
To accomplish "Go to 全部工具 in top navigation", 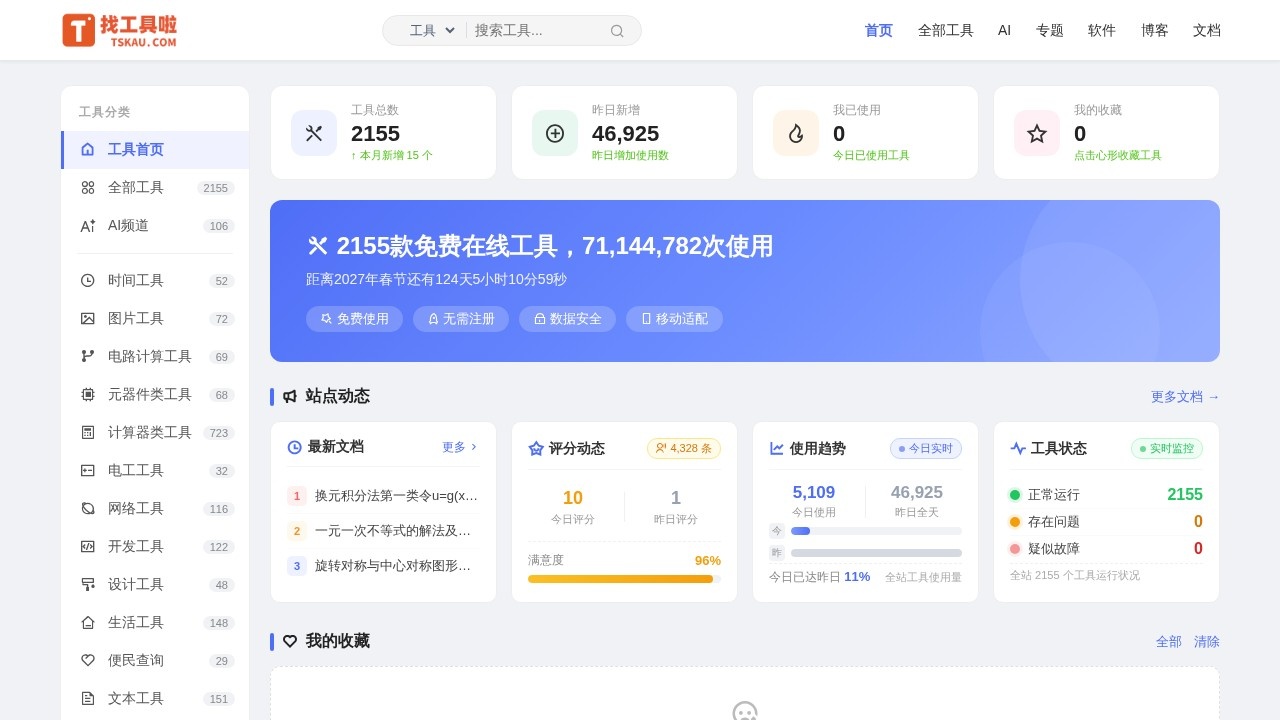I will [946, 30].
